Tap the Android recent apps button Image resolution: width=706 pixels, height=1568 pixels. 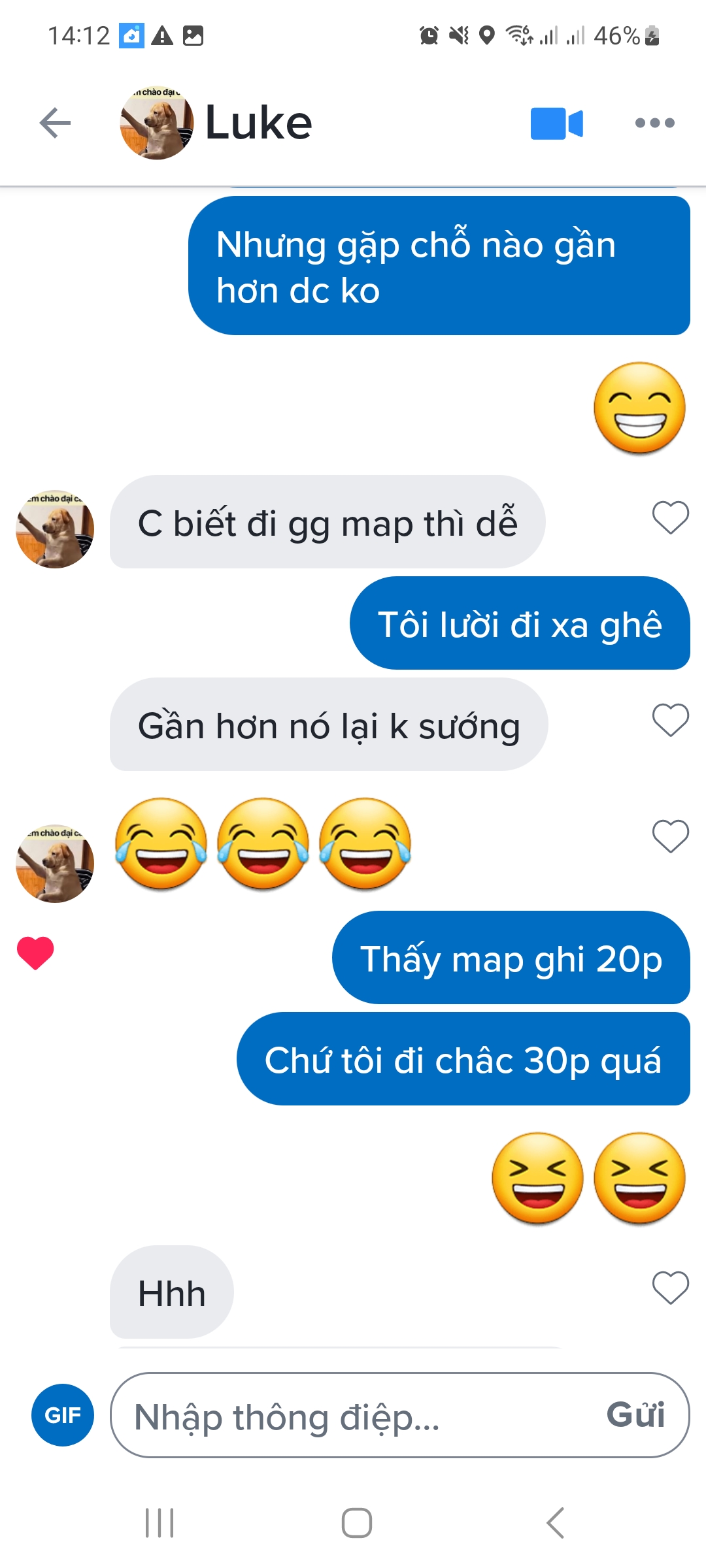[x=160, y=1523]
